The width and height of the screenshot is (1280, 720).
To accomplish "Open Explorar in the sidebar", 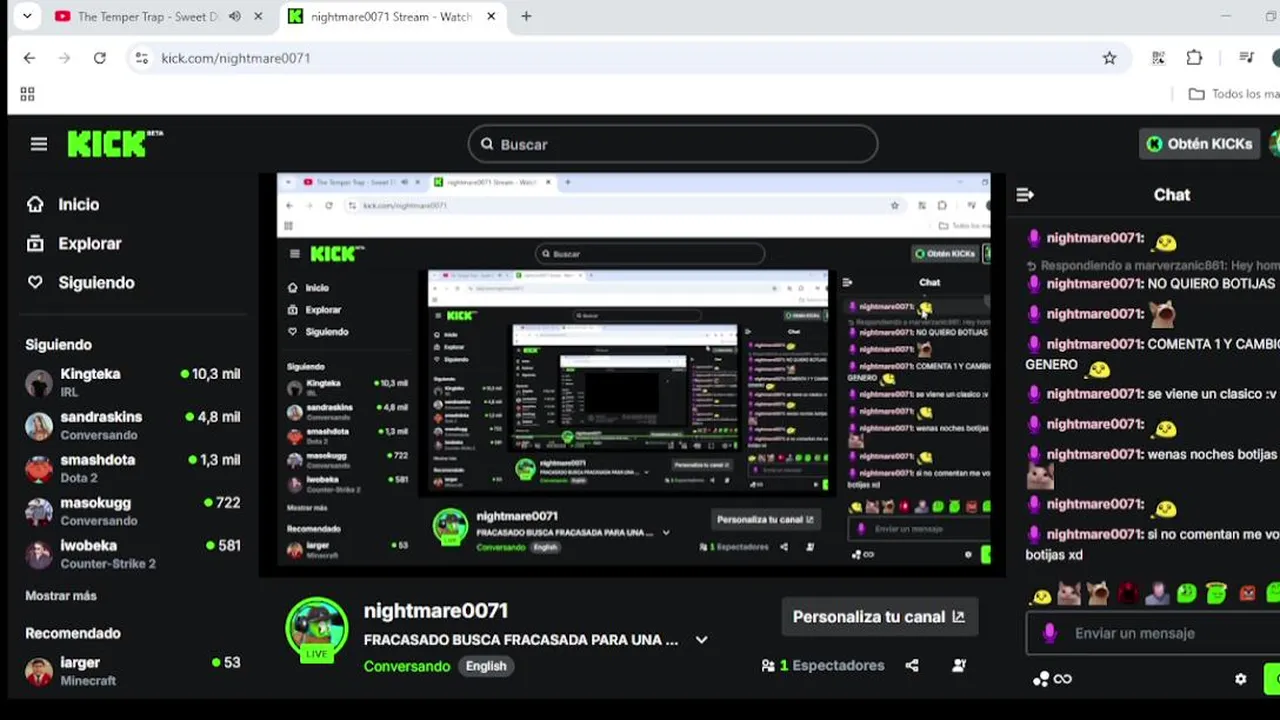I will (x=74, y=243).
